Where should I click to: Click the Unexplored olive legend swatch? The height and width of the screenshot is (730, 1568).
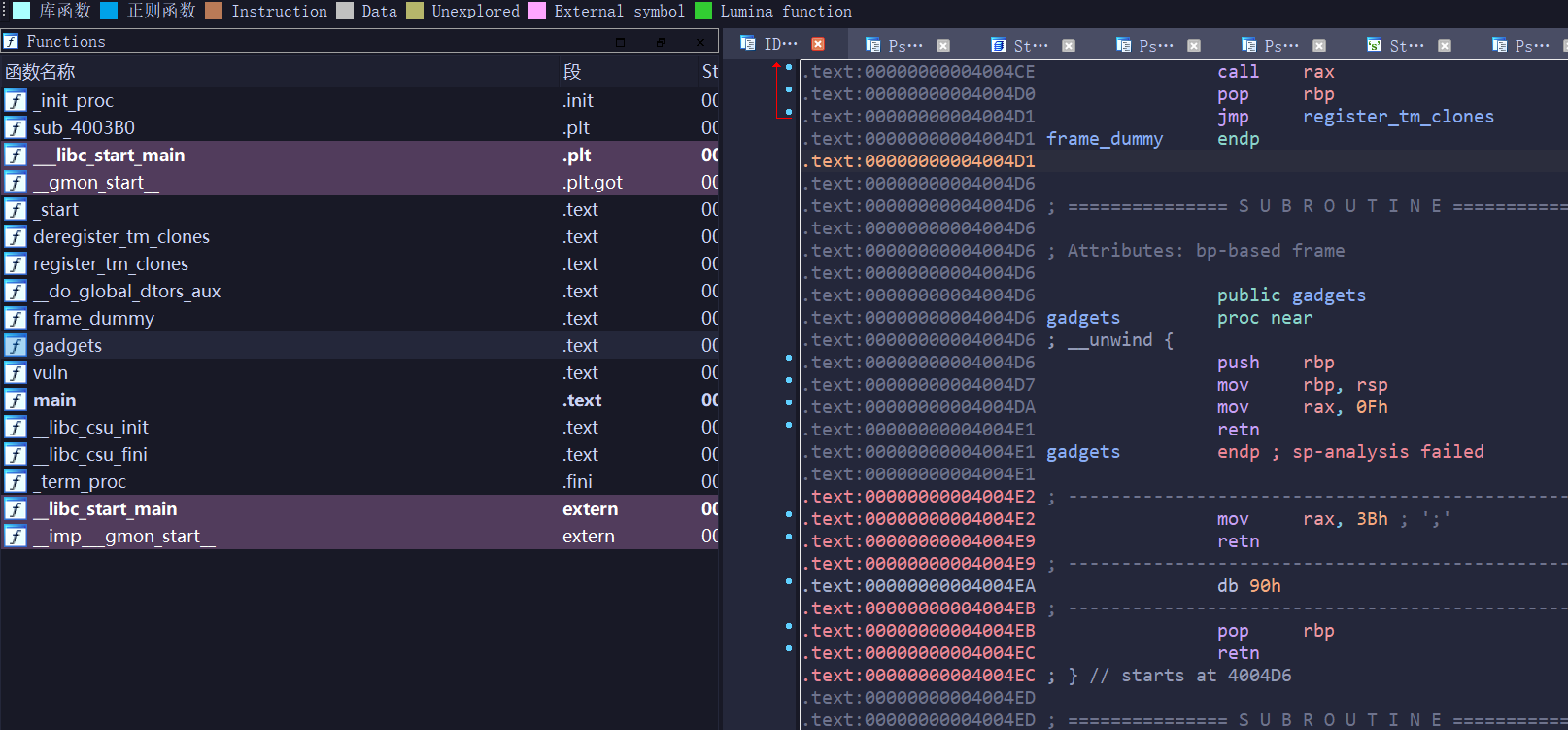click(415, 11)
